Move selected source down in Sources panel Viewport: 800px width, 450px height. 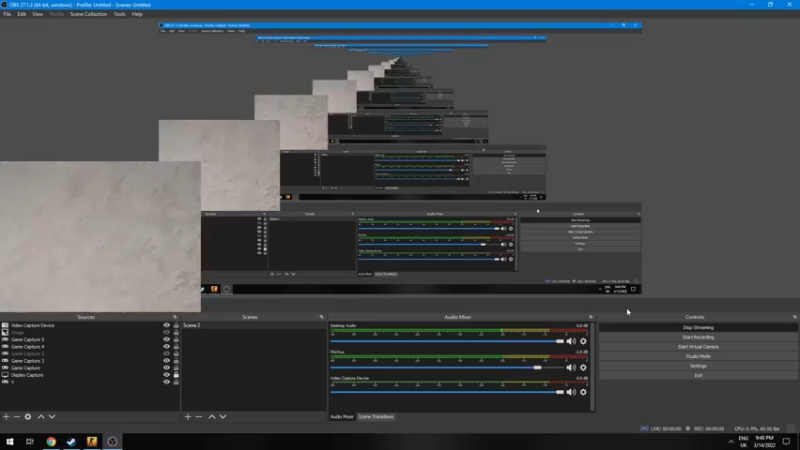coord(52,417)
